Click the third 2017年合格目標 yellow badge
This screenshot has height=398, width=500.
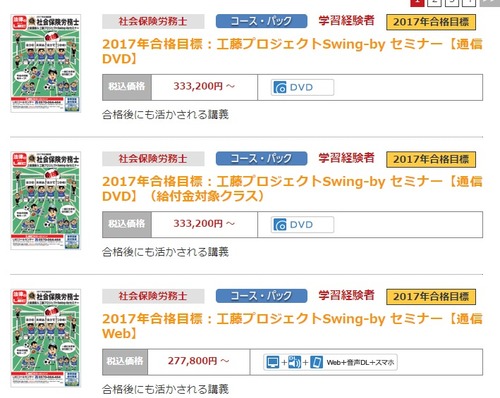point(431,297)
